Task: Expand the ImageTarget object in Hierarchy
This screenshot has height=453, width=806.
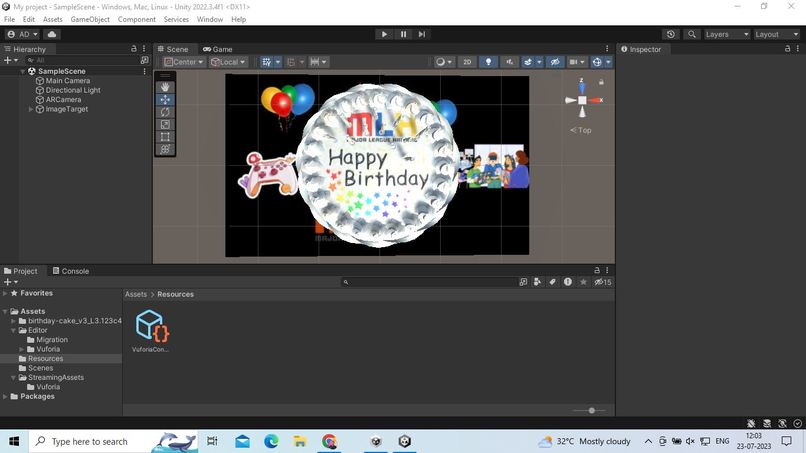Action: 31,109
